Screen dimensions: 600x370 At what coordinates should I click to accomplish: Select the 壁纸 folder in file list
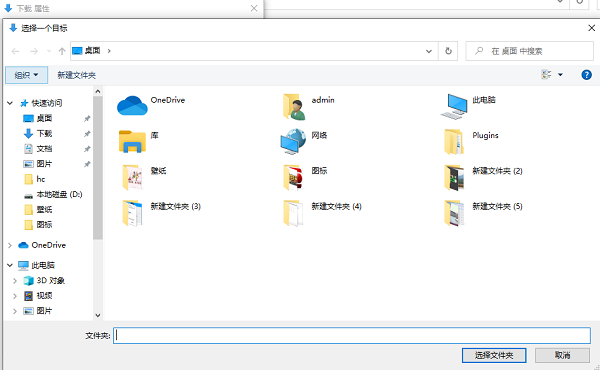(x=132, y=178)
